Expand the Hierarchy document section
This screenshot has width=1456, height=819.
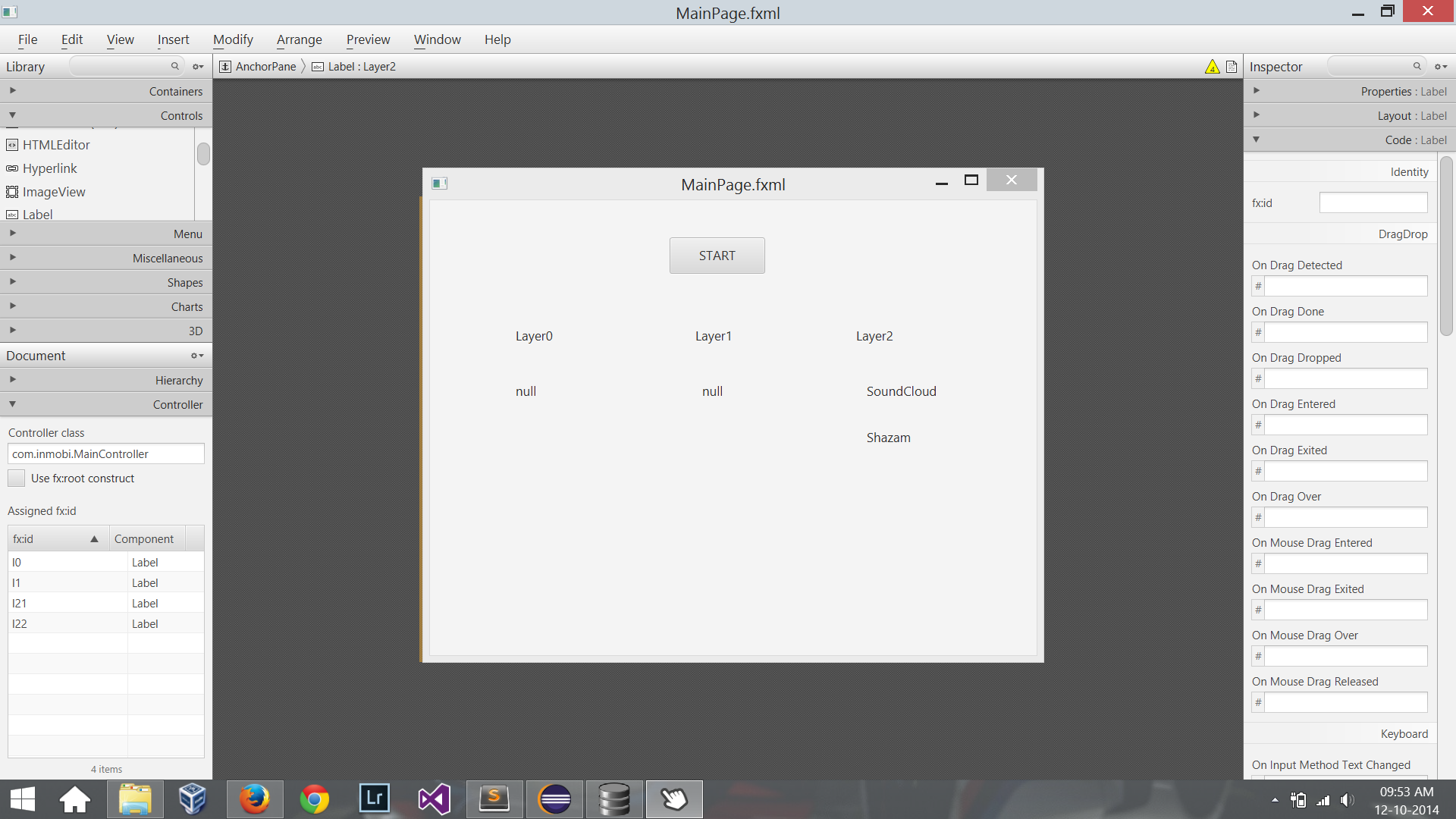(106, 380)
